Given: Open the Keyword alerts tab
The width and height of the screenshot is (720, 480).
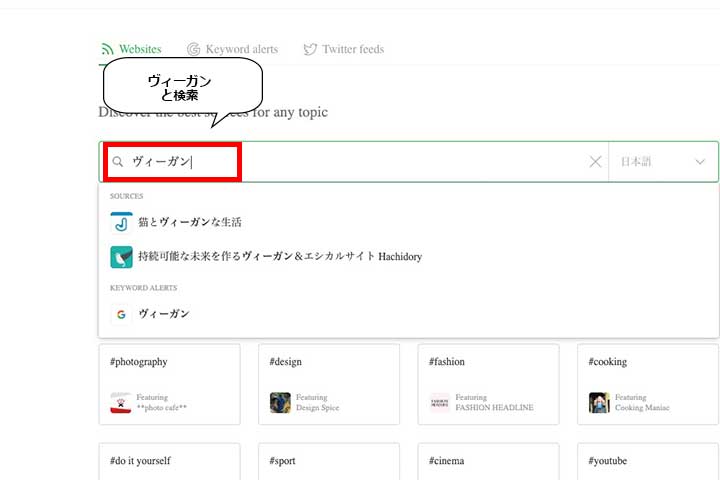Looking at the screenshot, I should [232, 49].
